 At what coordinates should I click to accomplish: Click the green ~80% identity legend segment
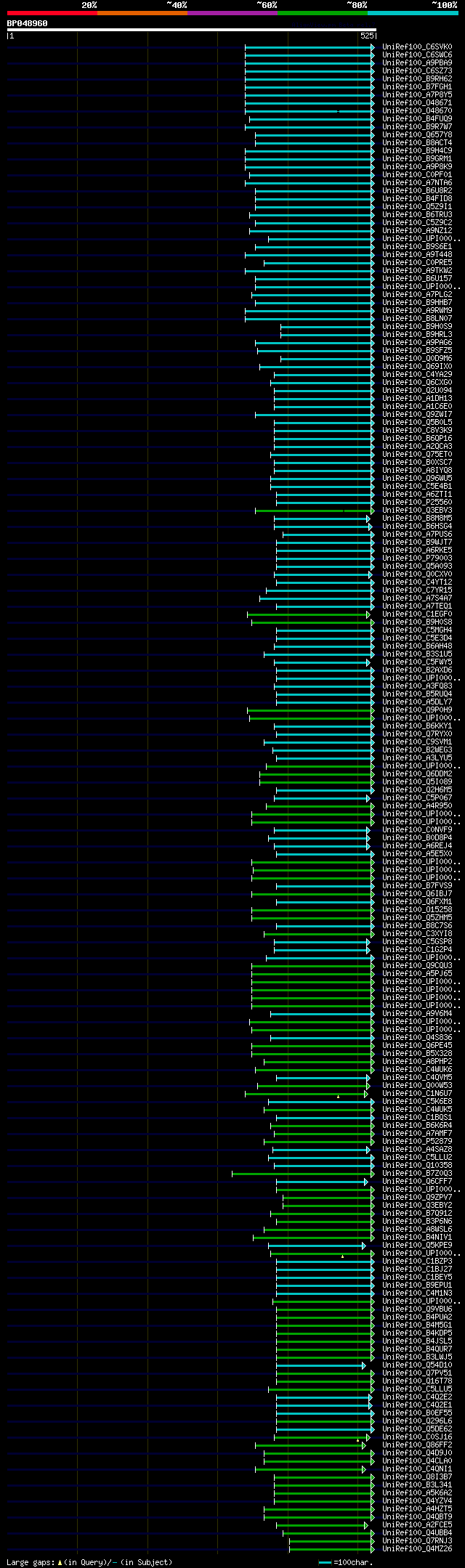323,13
